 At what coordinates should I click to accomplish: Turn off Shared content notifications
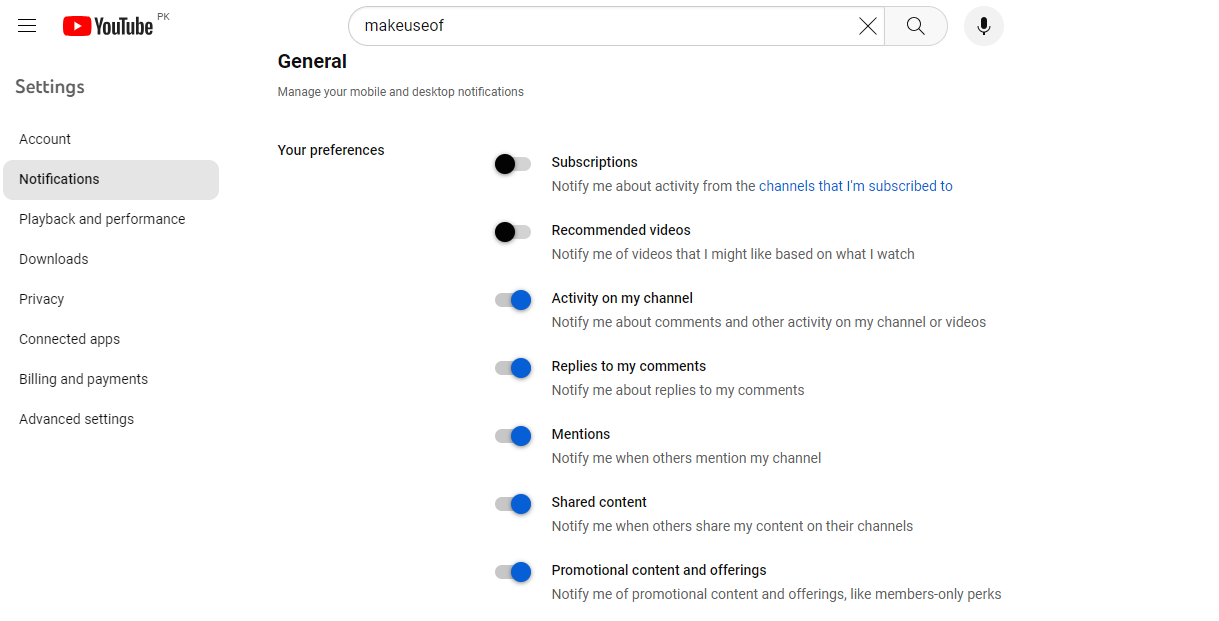pos(512,504)
